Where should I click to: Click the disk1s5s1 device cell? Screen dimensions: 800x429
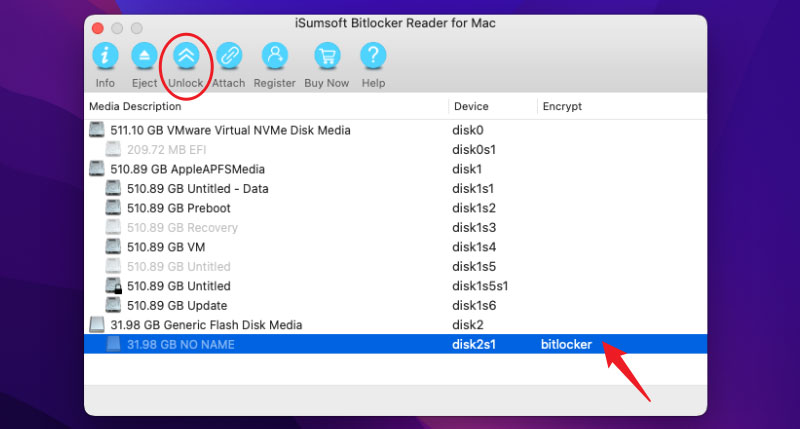[480, 286]
